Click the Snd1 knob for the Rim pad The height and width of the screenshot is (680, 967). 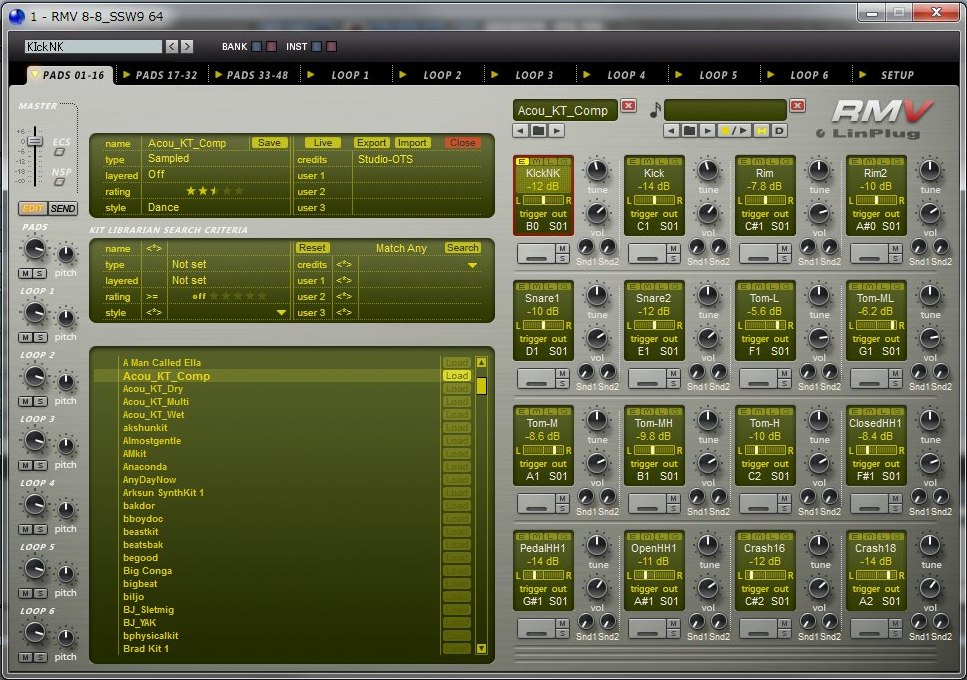(x=807, y=247)
